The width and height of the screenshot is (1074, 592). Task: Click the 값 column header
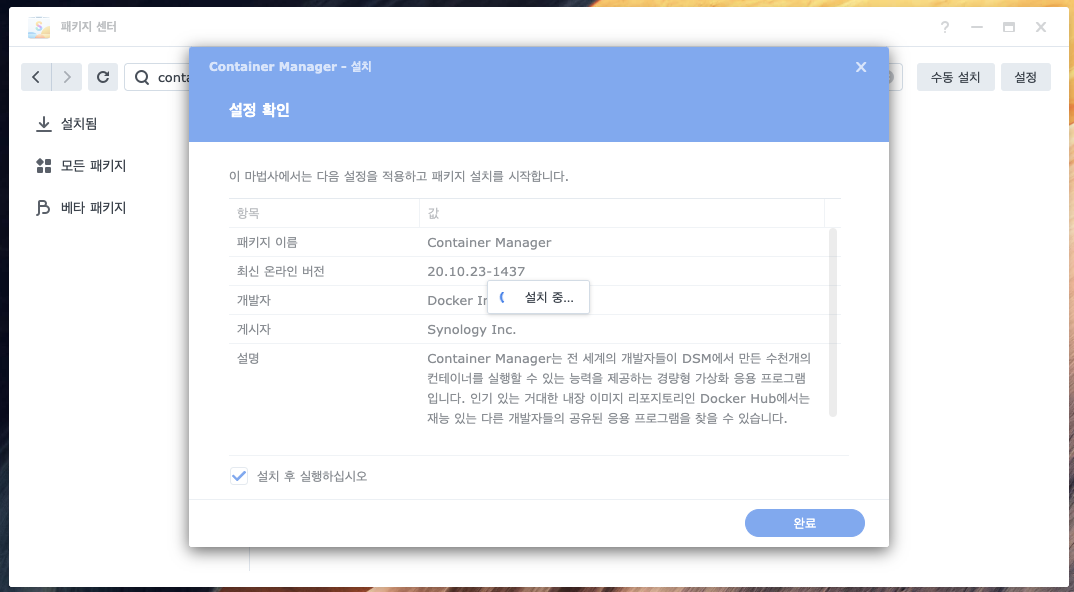[622, 213]
